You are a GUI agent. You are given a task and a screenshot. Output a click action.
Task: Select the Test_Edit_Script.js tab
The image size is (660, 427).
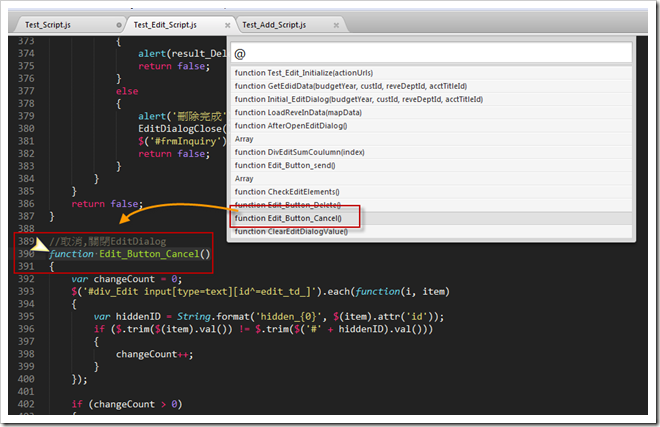click(x=165, y=25)
